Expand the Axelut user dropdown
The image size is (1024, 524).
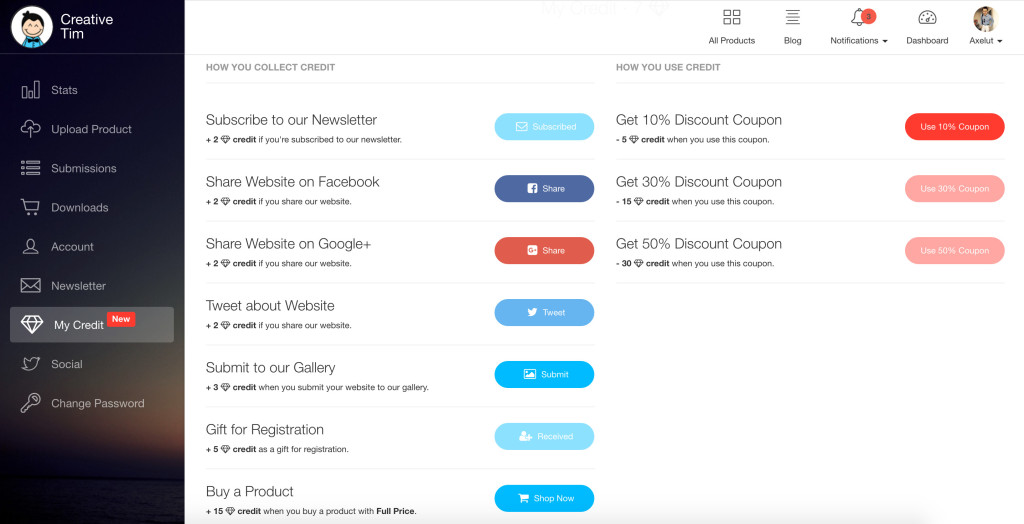click(x=985, y=41)
